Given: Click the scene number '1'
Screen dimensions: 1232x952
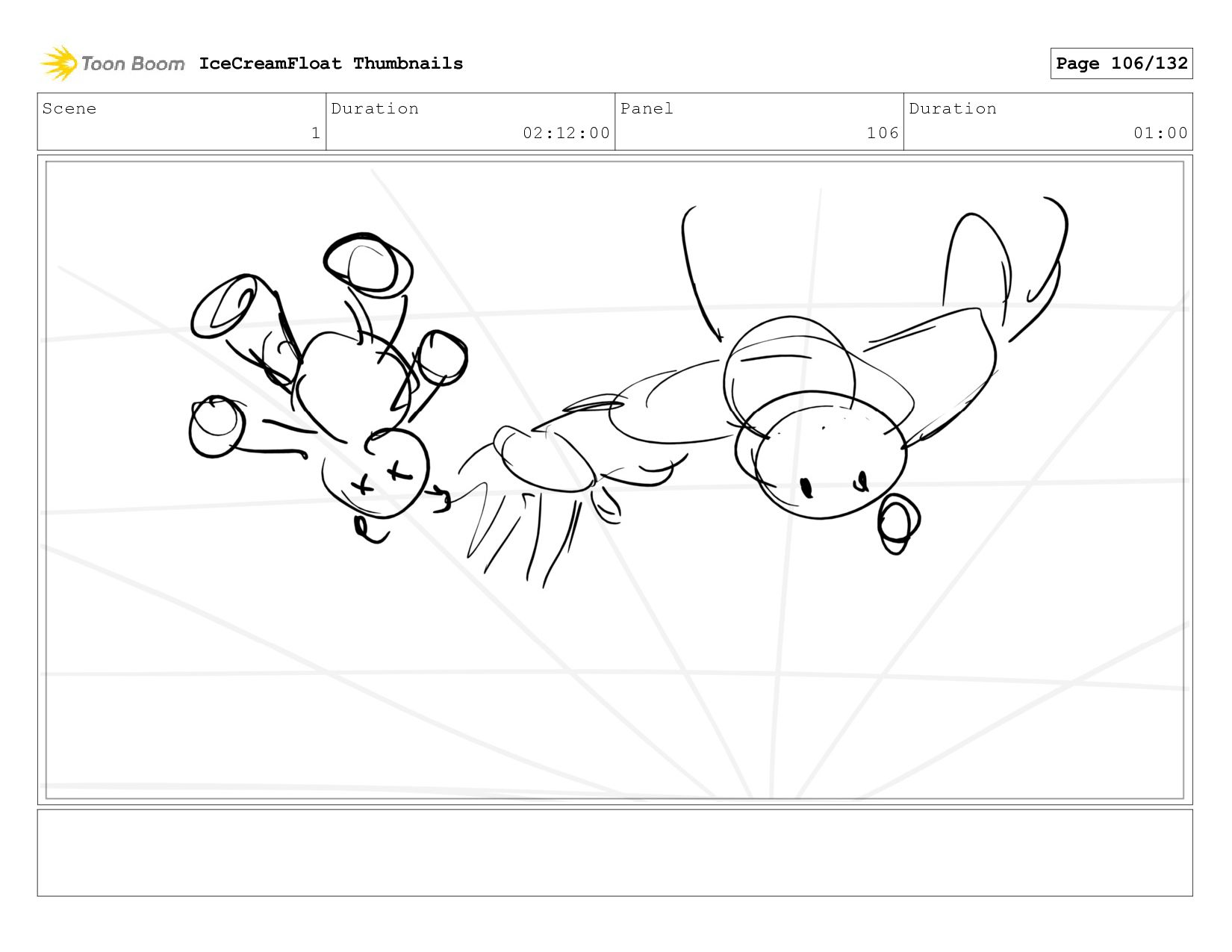Looking at the screenshot, I should 316,133.
